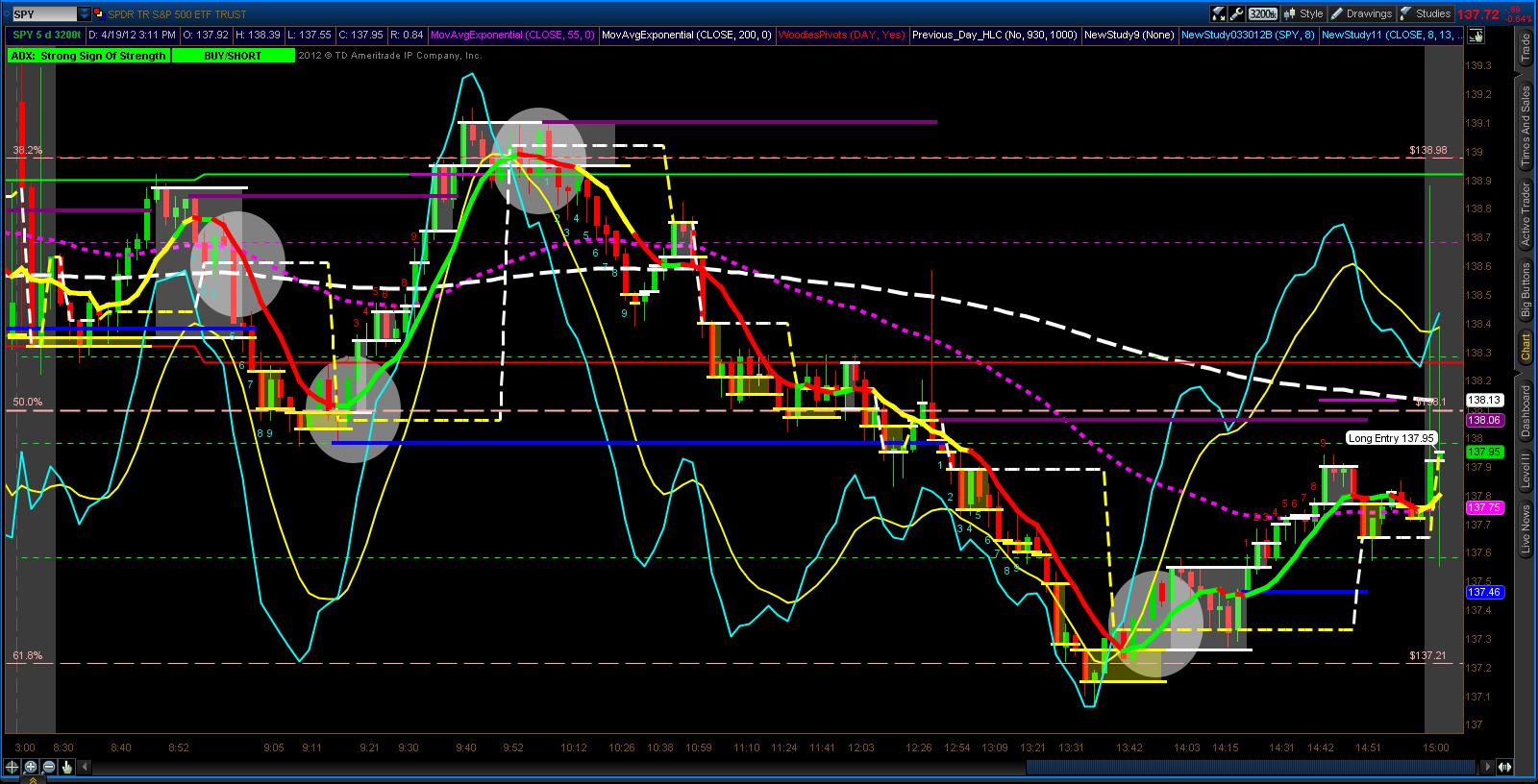1538x784 pixels.
Task: Open the Trade side tab
Action: point(1526,49)
